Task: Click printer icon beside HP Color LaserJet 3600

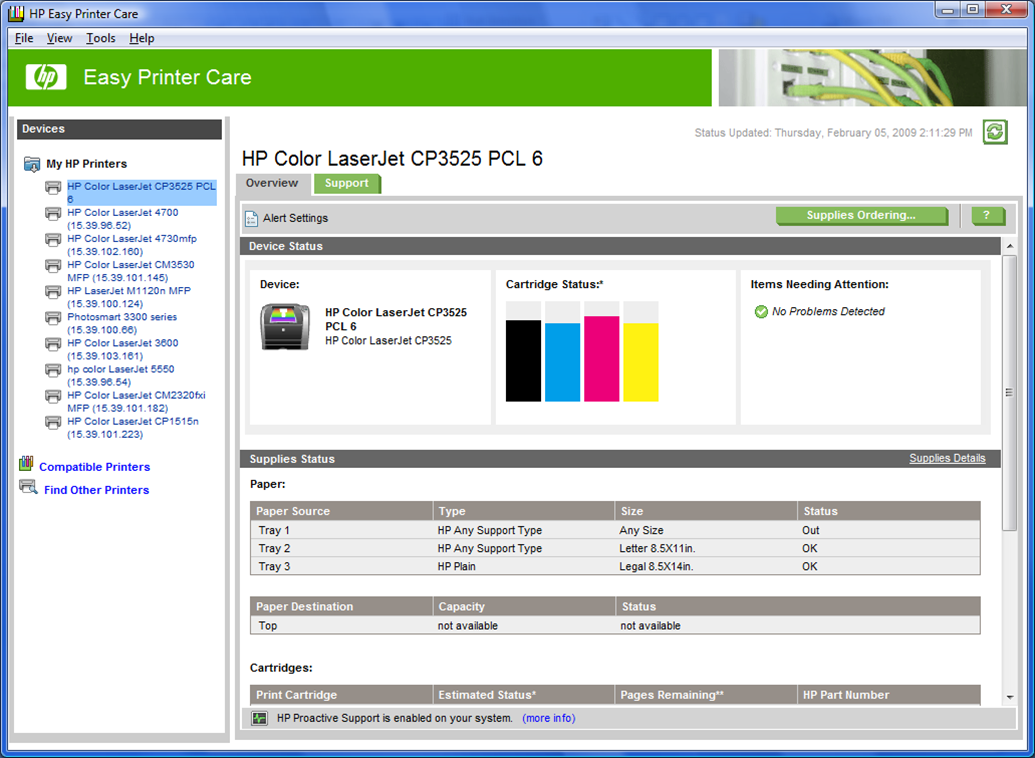Action: [x=53, y=344]
